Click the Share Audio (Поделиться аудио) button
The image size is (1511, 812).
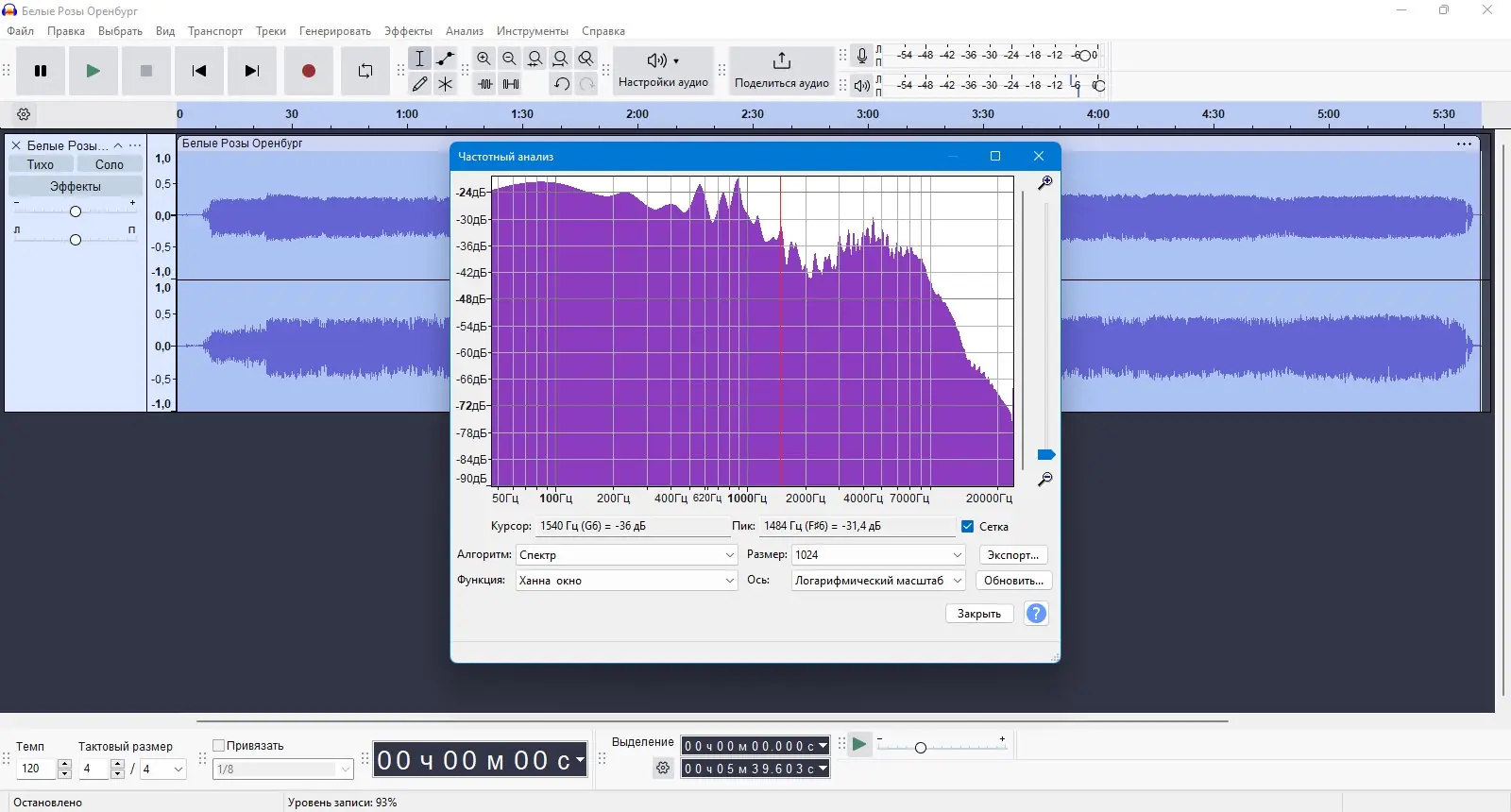782,71
